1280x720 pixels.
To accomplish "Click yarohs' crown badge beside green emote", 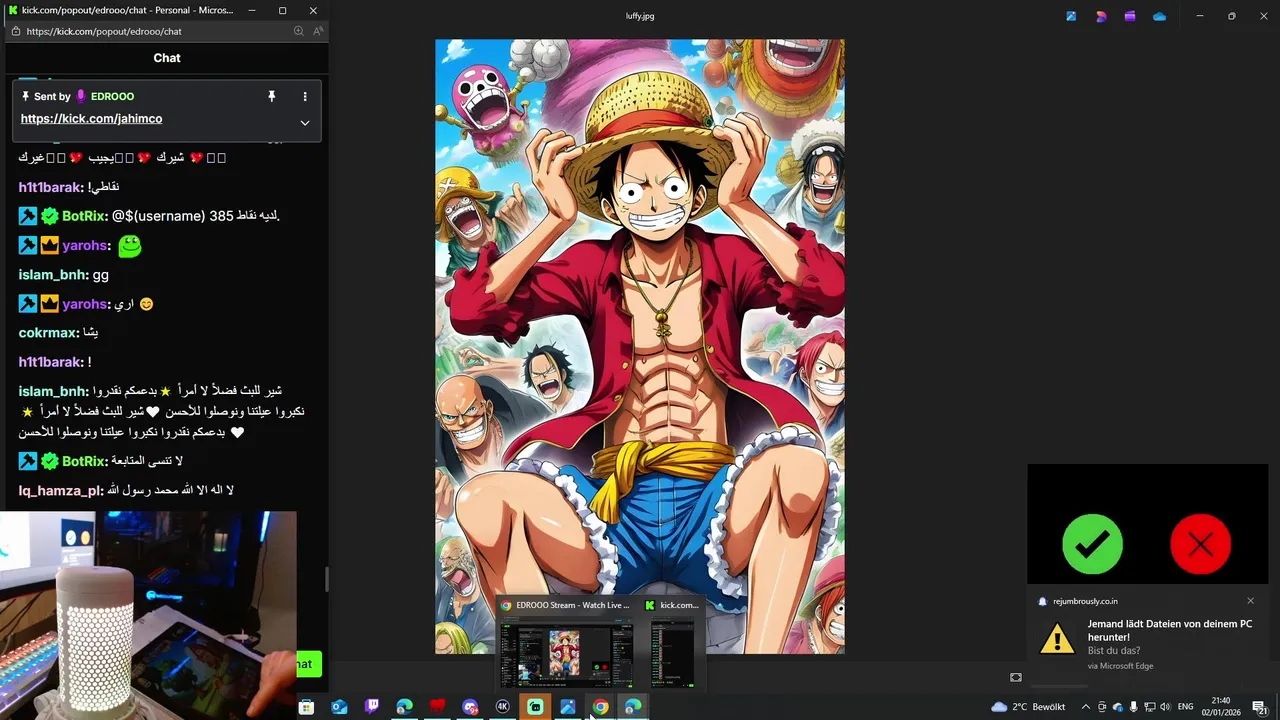I will pos(50,245).
